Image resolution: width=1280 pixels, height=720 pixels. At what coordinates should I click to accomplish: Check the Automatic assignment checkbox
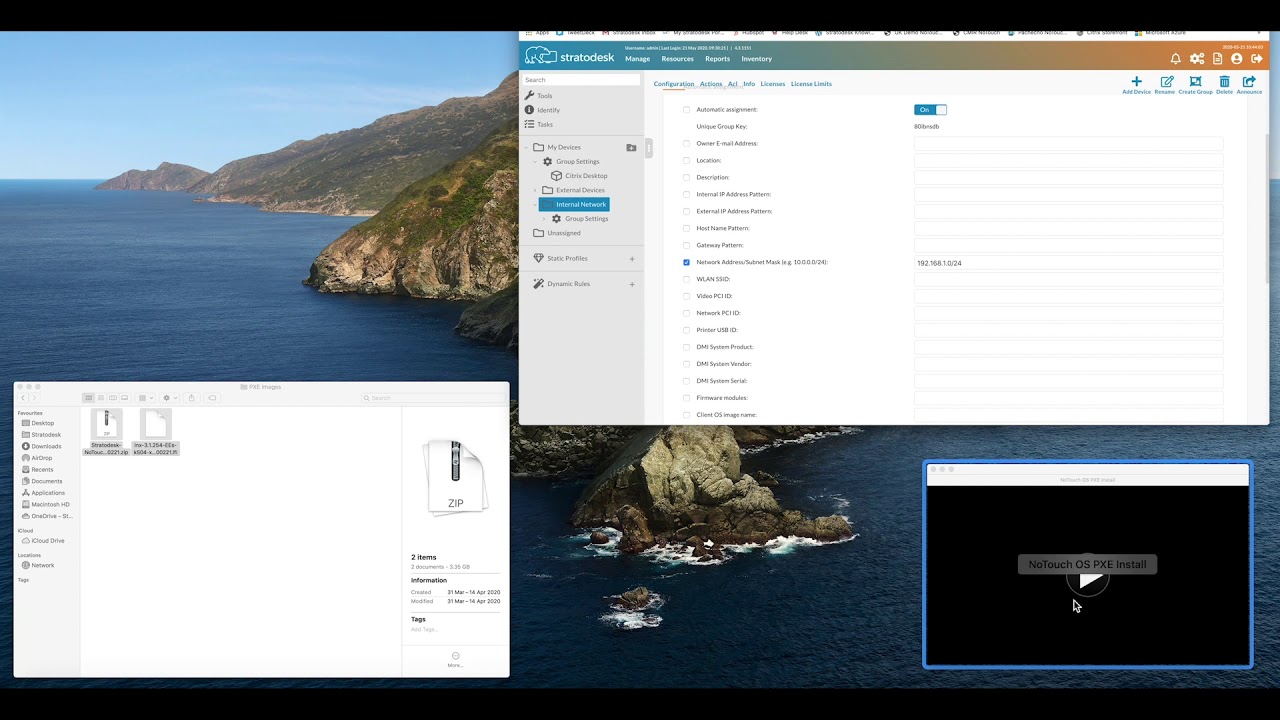686,110
